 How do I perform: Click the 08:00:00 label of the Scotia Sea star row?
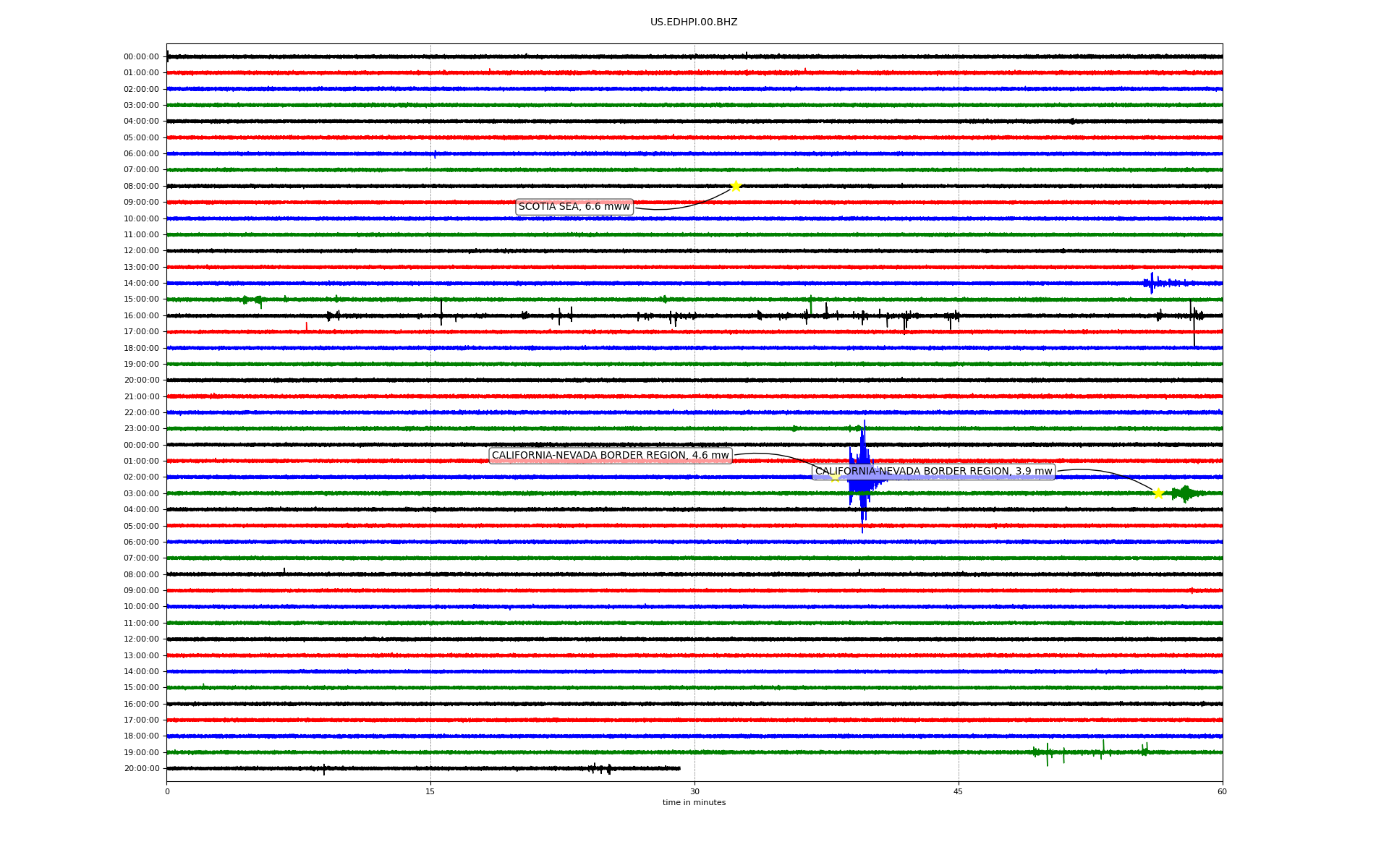pos(141,187)
